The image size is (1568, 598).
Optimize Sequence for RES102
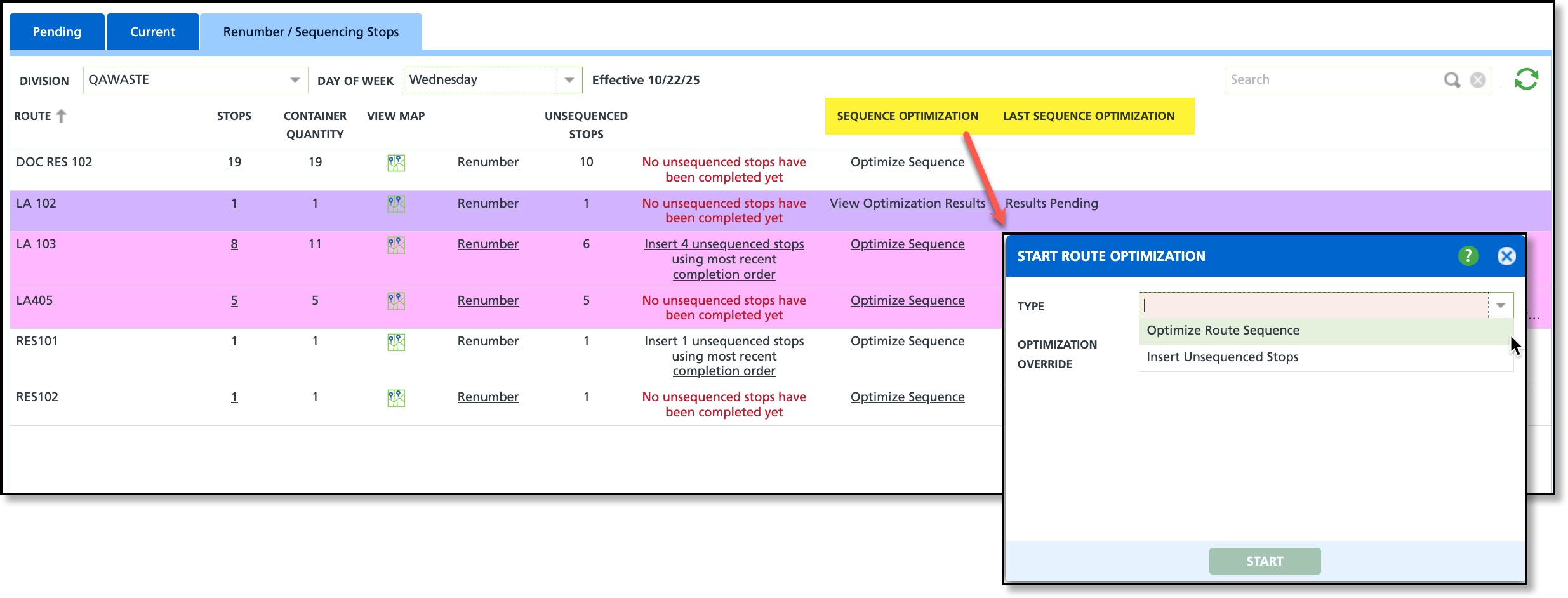908,397
